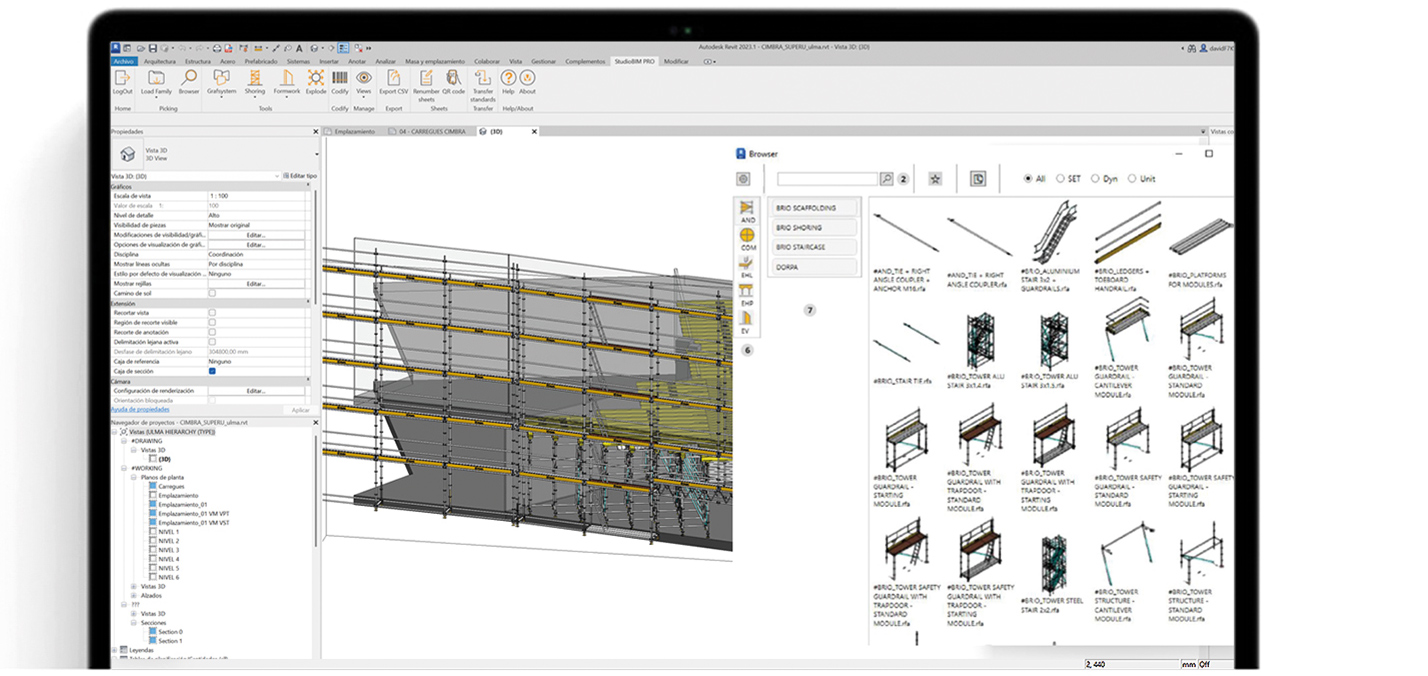Click the Ayuda de propiedades link

141,410
